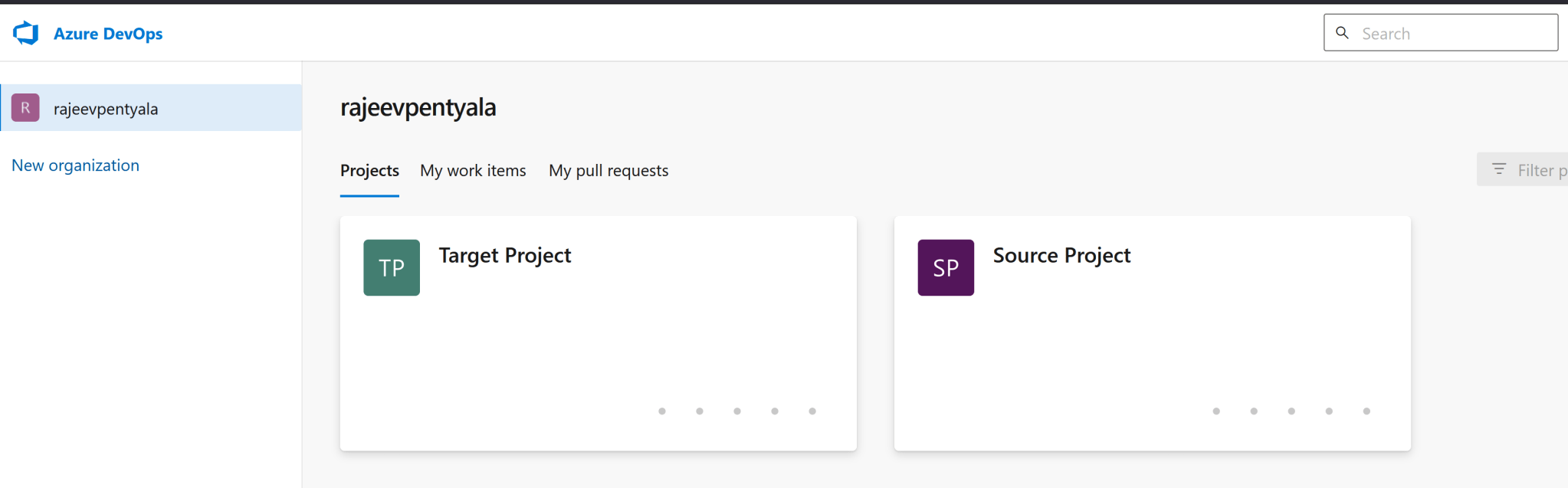Open the Source Project card
1568x488 pixels.
click(1152, 332)
